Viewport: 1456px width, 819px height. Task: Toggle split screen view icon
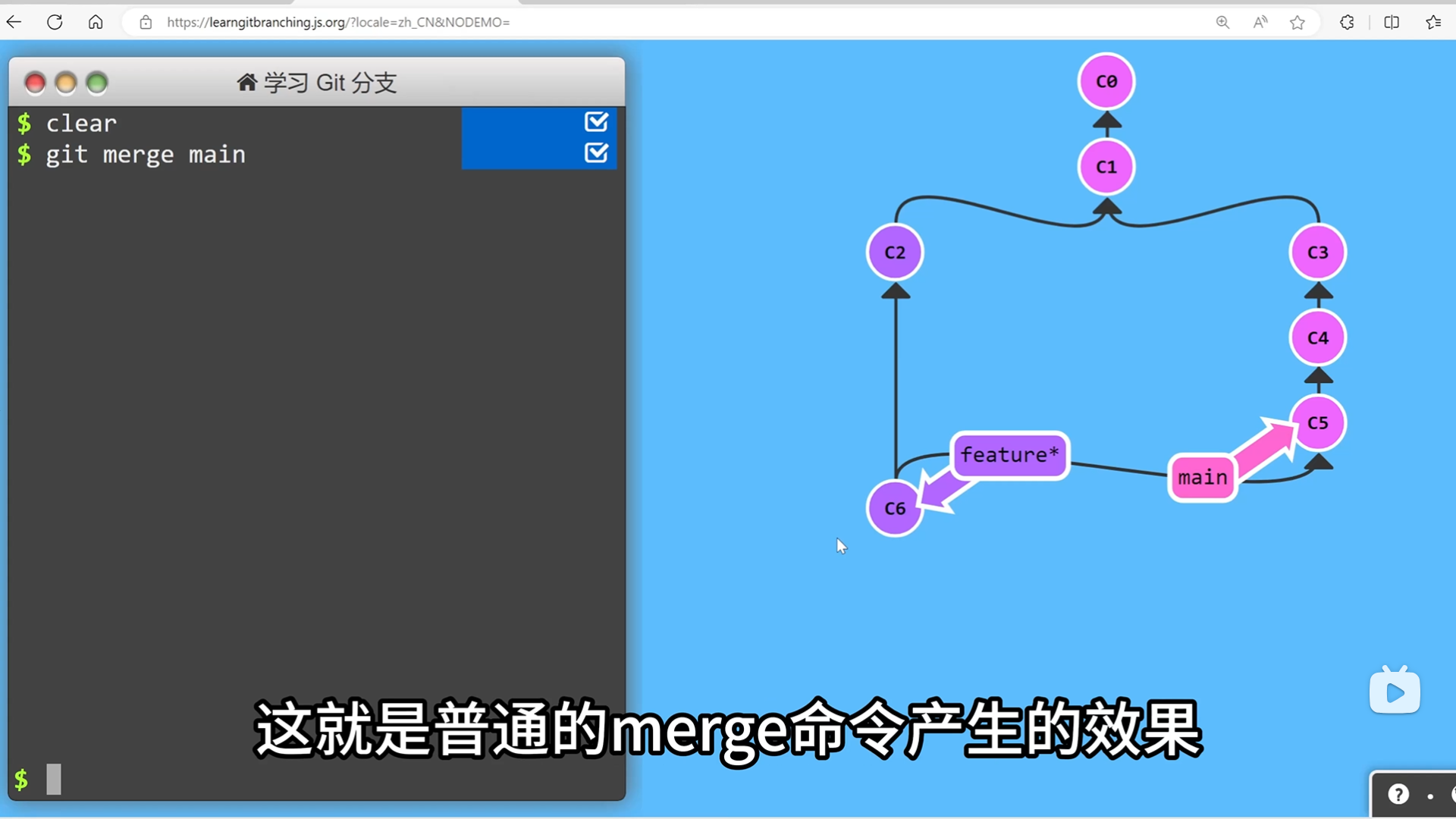(1392, 22)
